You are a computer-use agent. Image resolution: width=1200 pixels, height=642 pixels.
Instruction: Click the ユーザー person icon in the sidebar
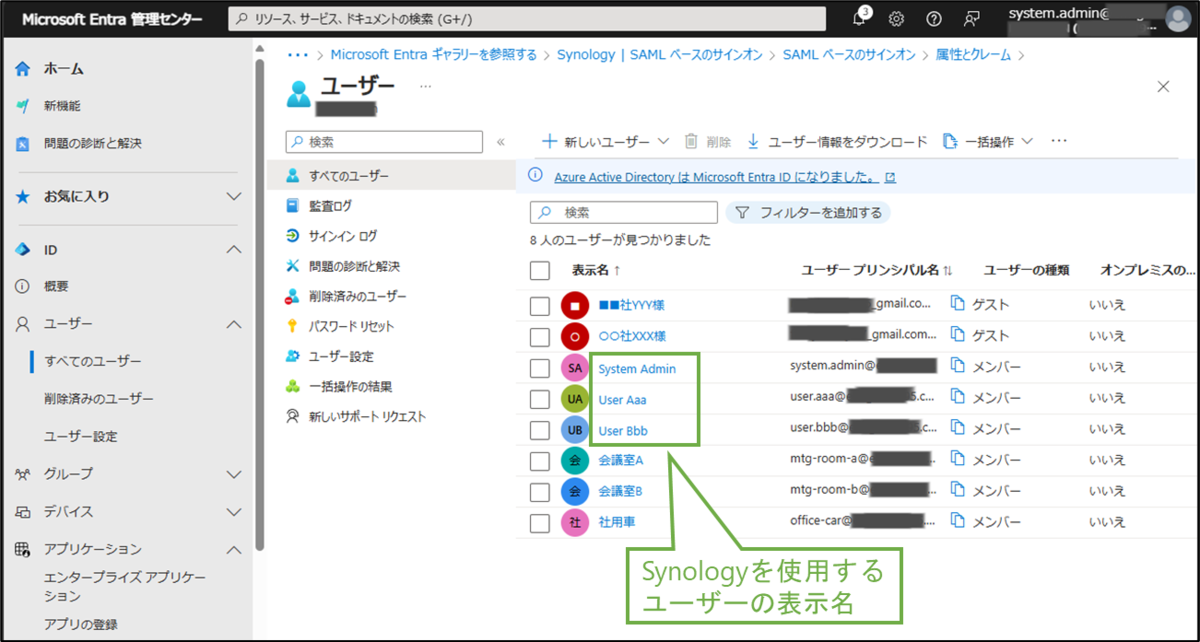coord(23,324)
